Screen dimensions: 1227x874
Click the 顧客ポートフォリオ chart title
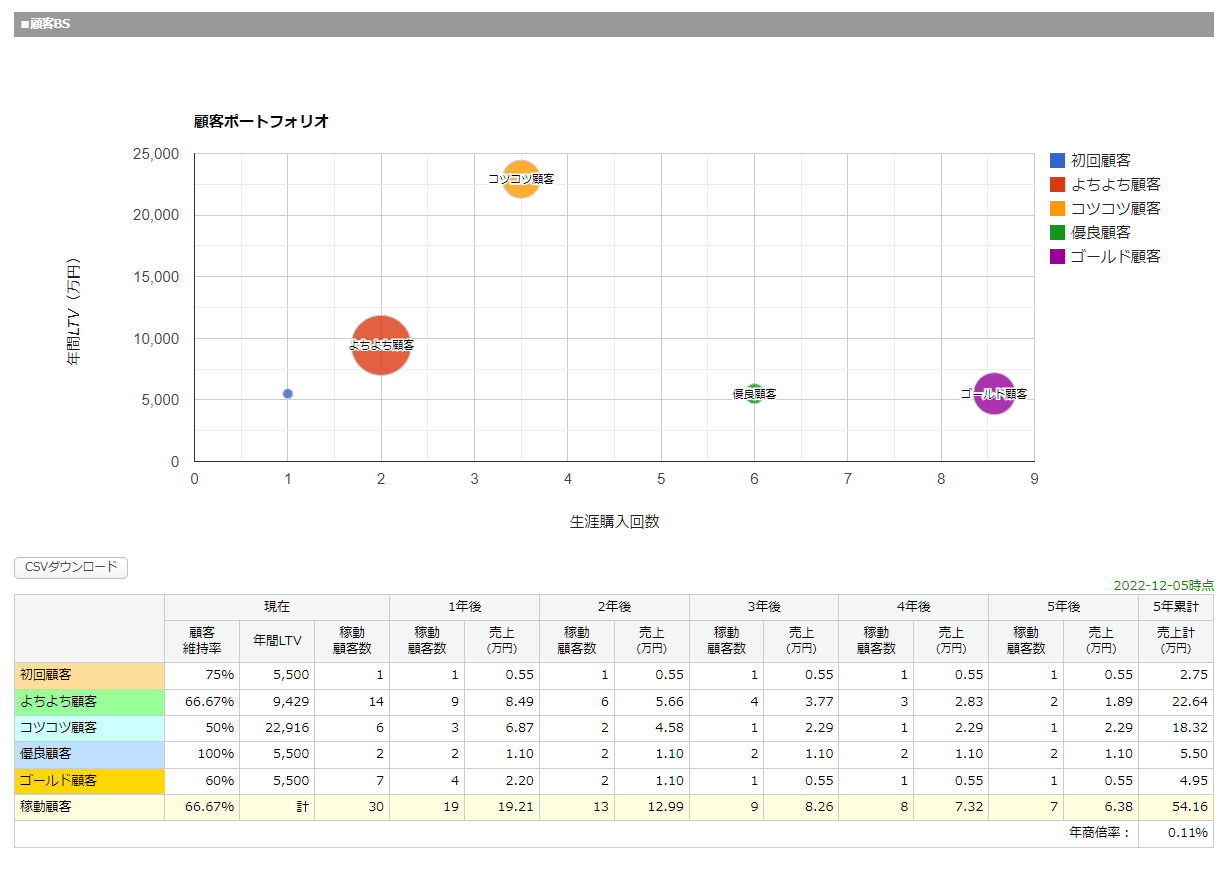point(262,122)
